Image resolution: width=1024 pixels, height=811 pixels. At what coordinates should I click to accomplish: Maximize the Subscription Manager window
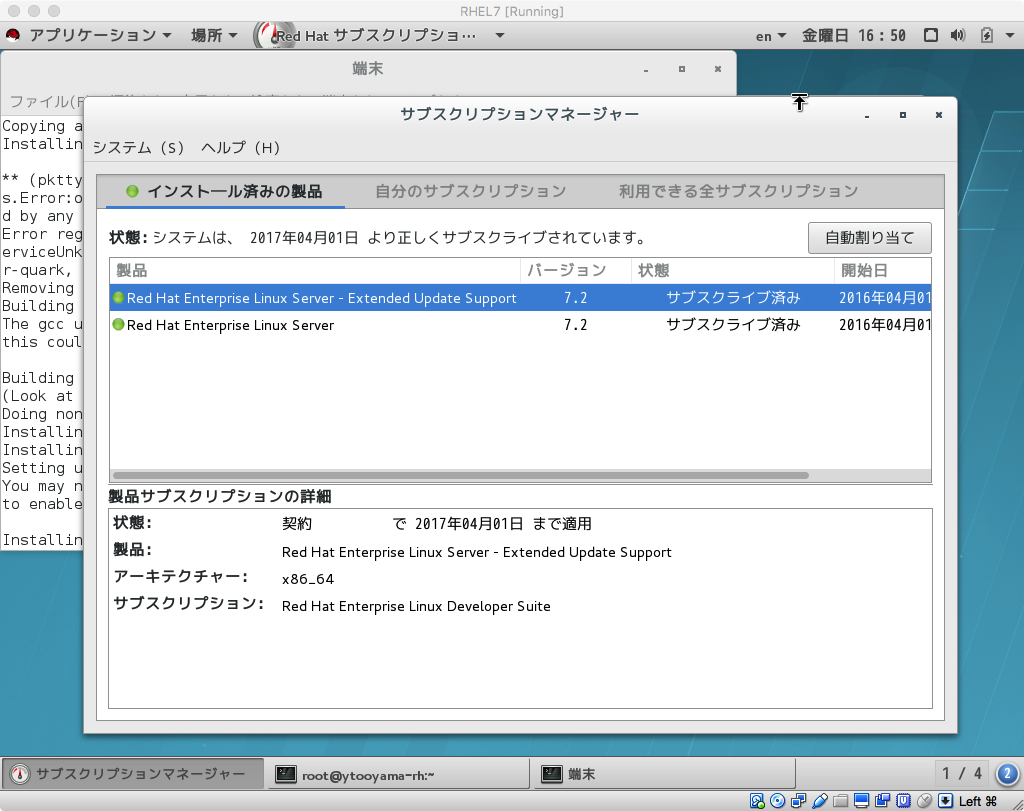tap(903, 115)
